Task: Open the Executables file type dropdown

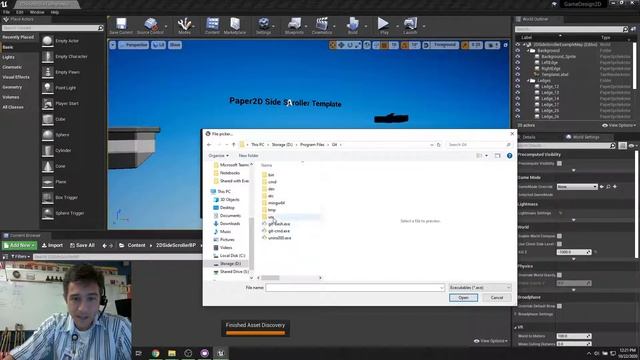Action: tap(480, 288)
